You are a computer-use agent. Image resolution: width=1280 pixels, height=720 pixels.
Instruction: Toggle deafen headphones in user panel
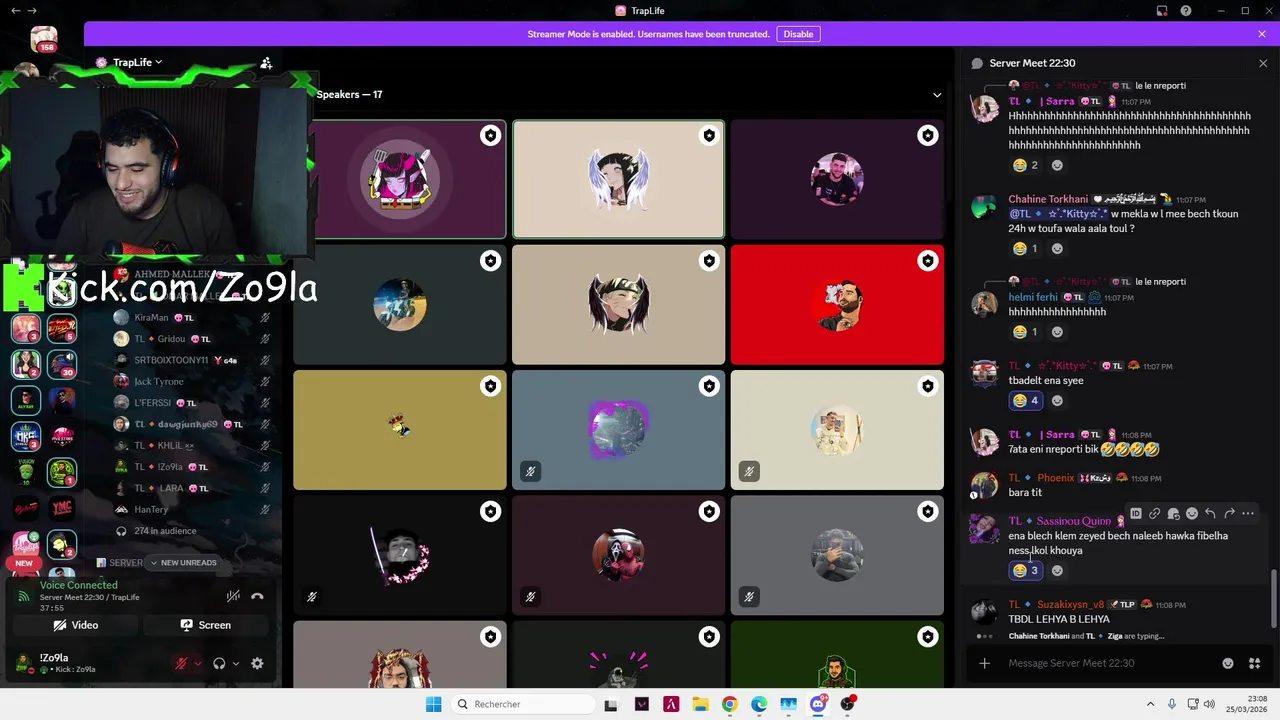219,663
